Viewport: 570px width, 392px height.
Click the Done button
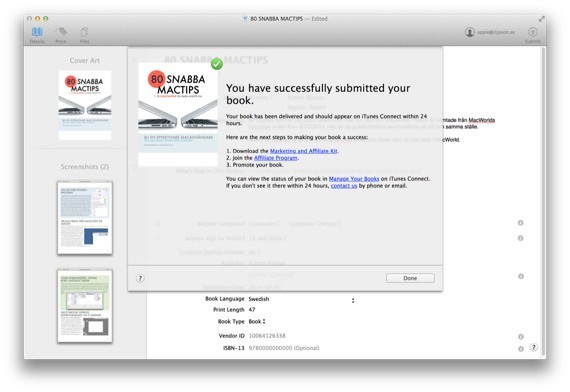click(x=410, y=278)
